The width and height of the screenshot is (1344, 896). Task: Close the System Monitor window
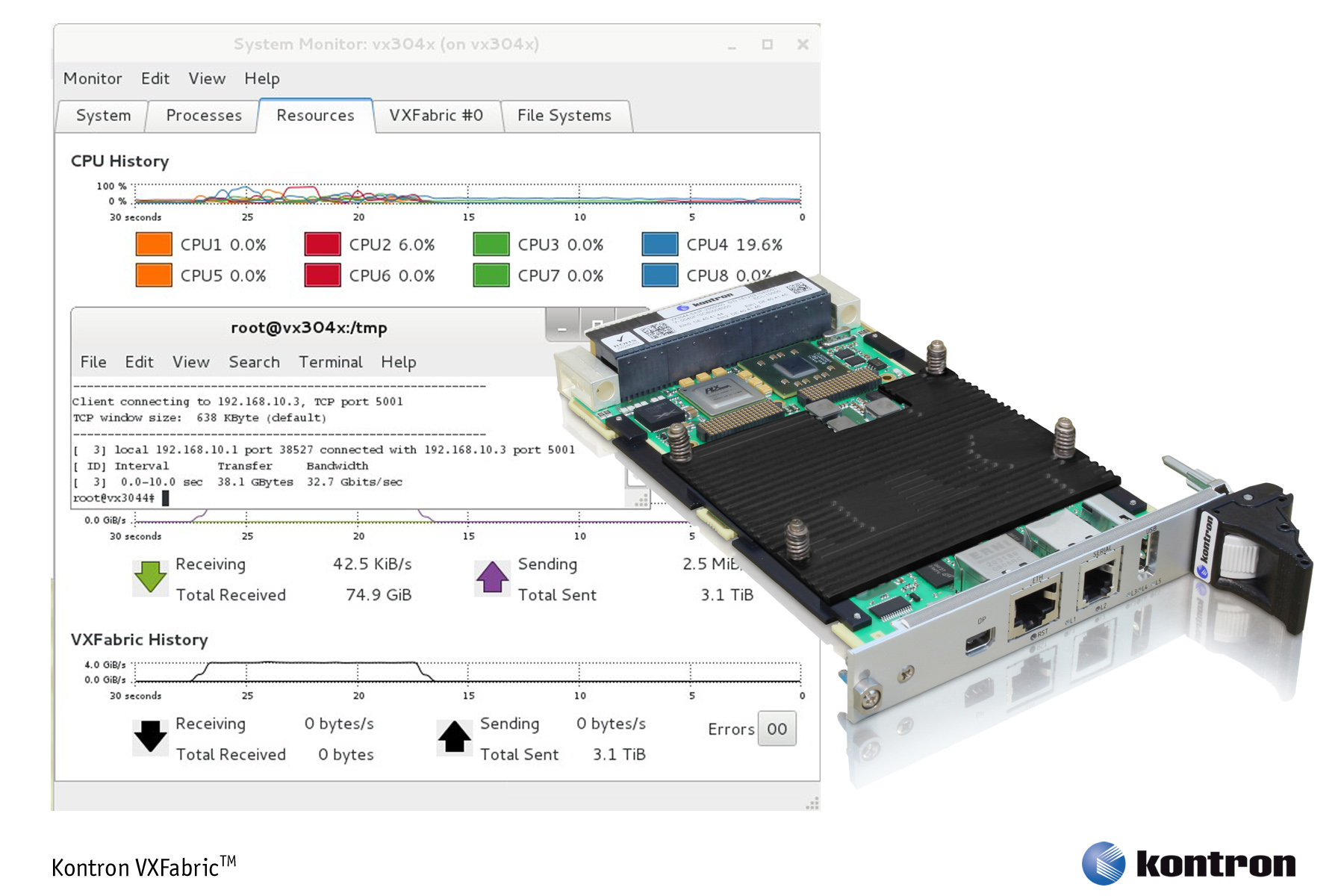tap(803, 45)
